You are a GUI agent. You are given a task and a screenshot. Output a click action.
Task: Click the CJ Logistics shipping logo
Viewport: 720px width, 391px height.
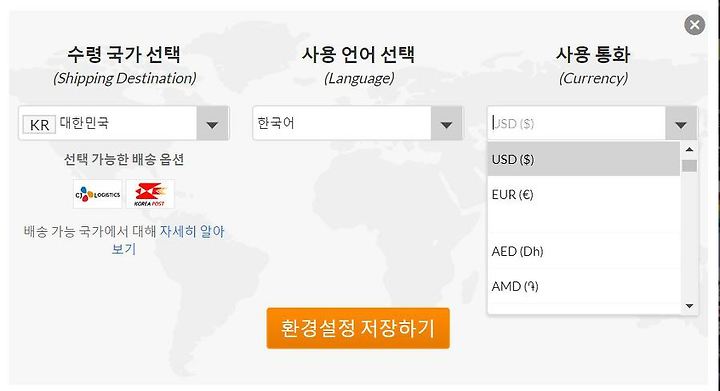97,194
